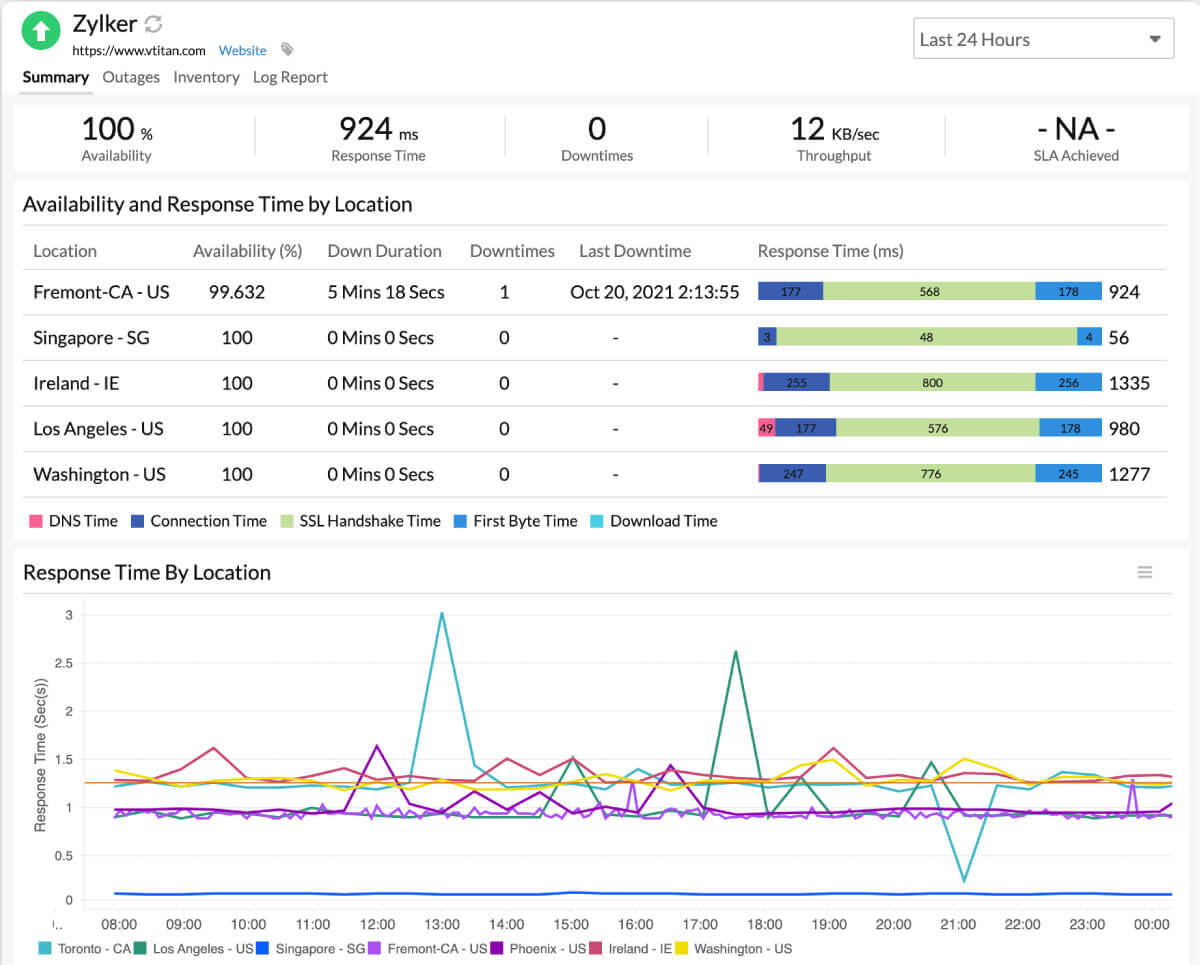
Task: Click the SSL Handshake Time legend swatch
Action: click(x=289, y=521)
